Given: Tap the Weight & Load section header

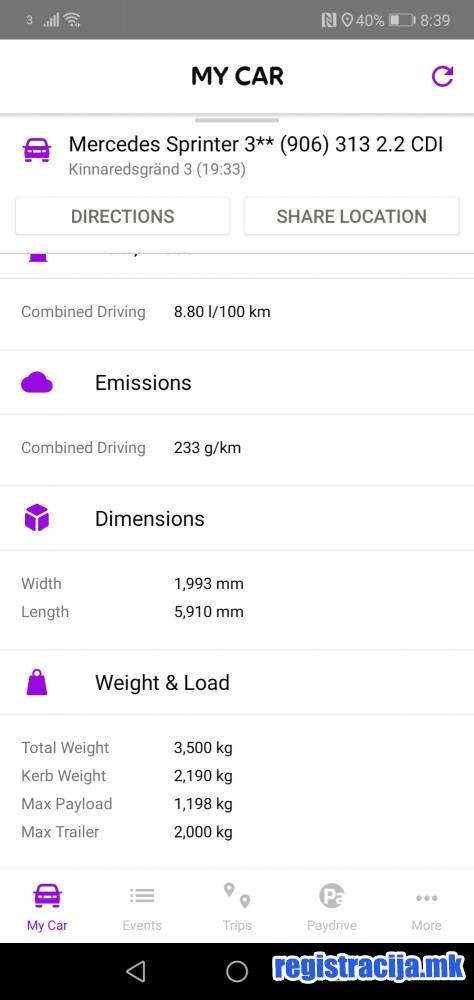Looking at the screenshot, I should [237, 682].
